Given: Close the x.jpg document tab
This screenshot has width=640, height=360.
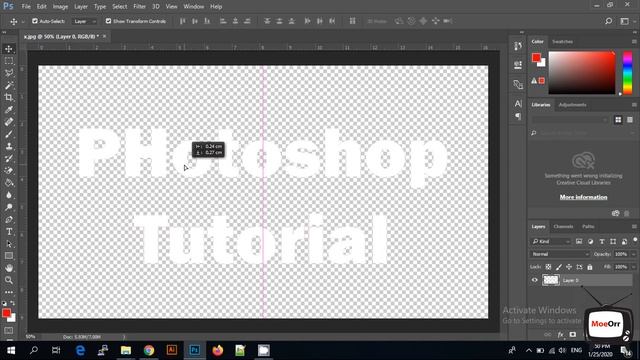Looking at the screenshot, I should [104, 36].
